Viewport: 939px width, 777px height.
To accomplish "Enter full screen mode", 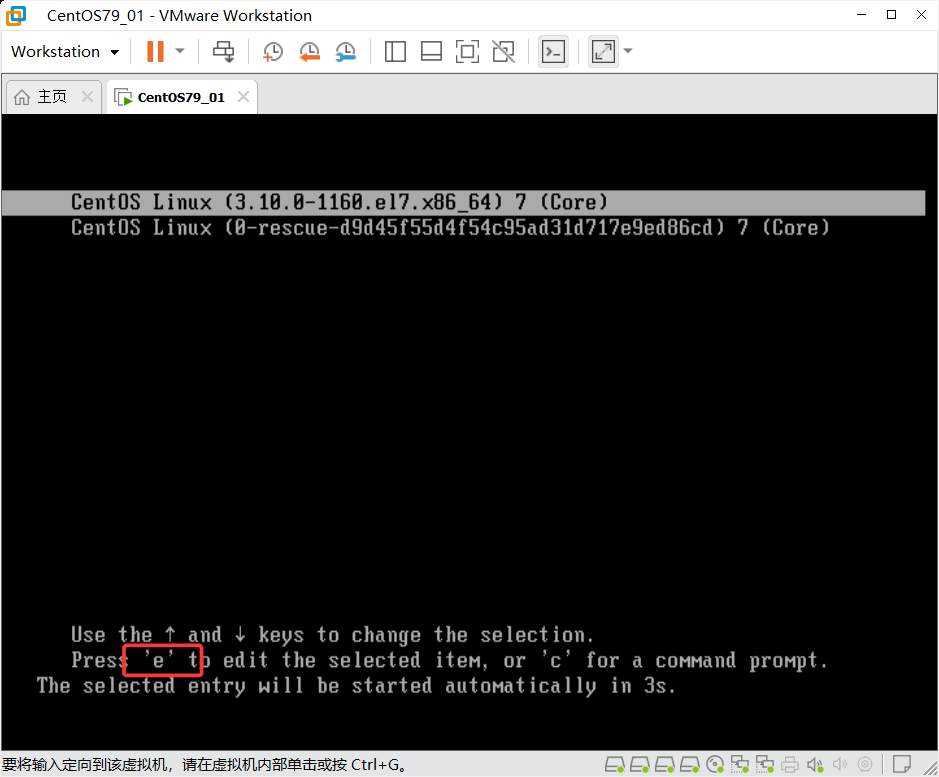I will pyautogui.click(x=467, y=52).
